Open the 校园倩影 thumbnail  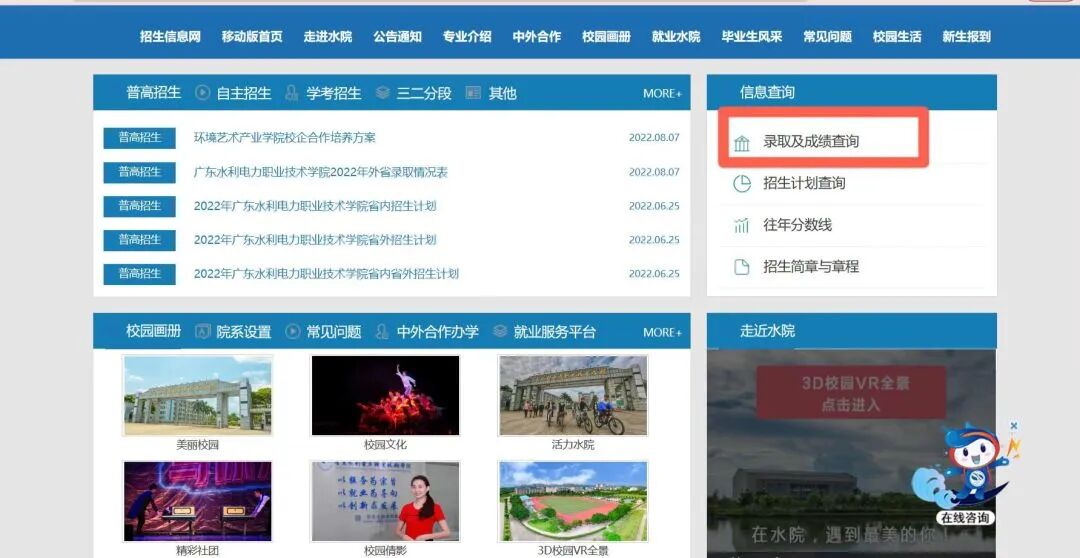[x=385, y=502]
